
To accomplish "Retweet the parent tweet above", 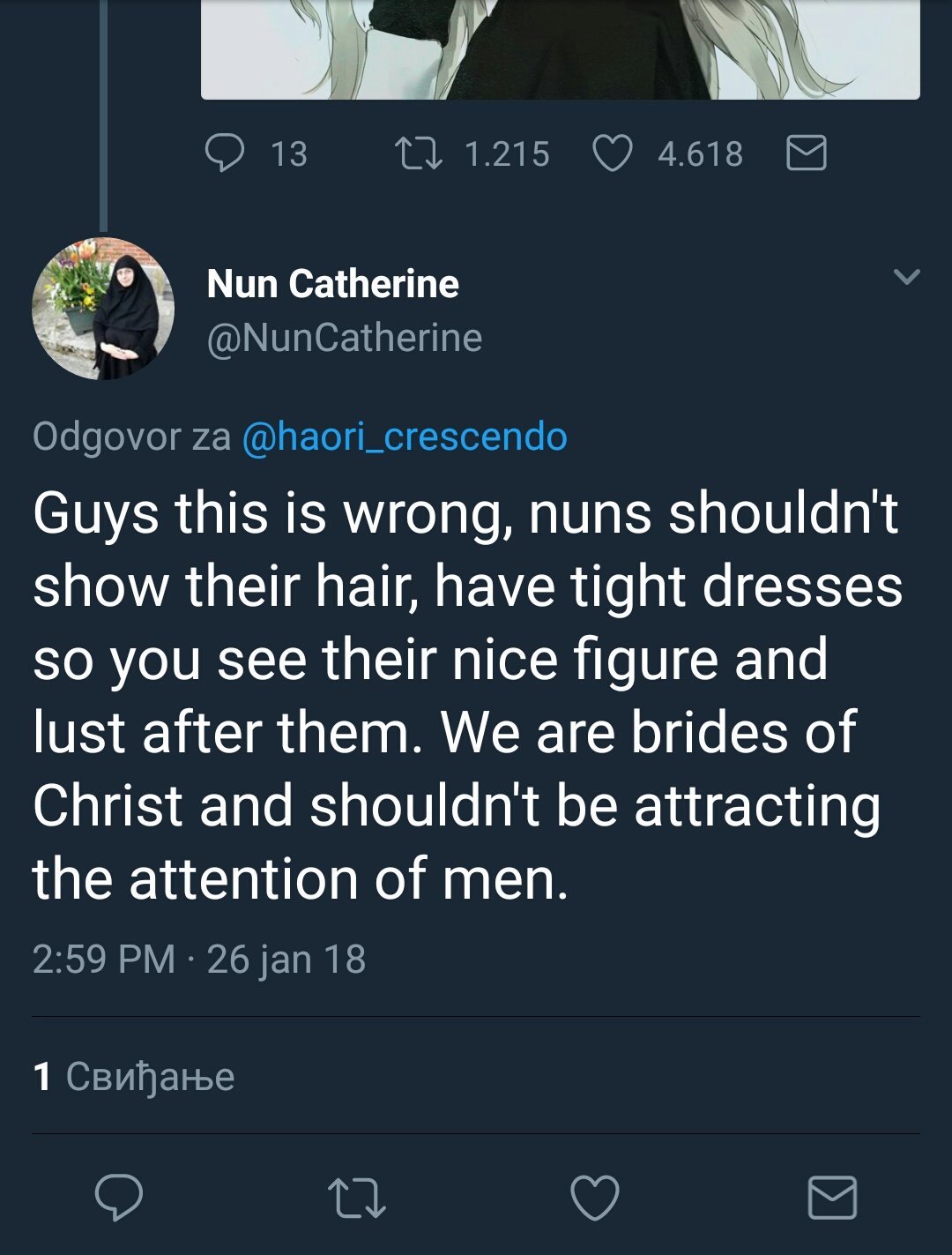I will pyautogui.click(x=418, y=153).
